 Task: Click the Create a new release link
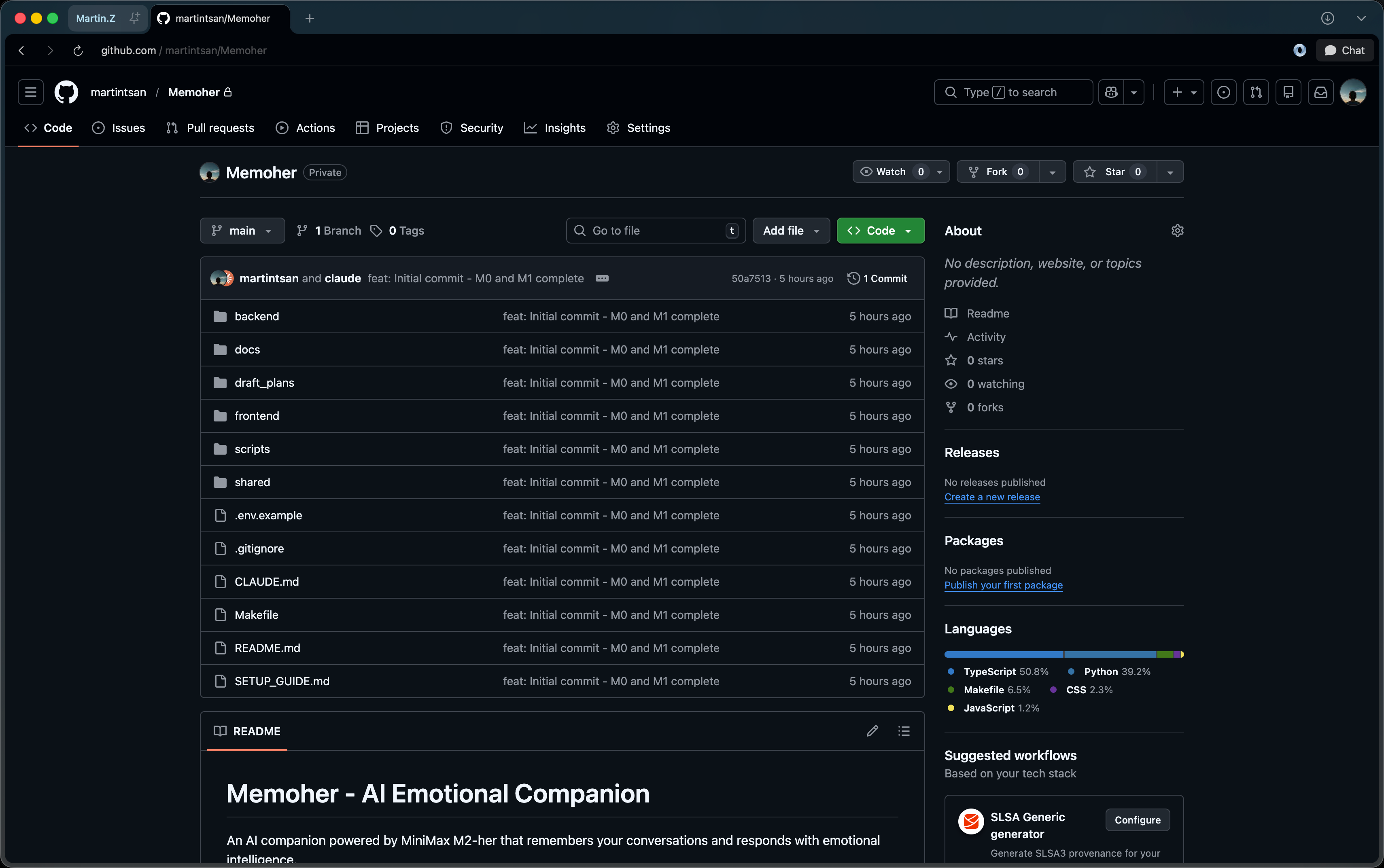click(992, 497)
